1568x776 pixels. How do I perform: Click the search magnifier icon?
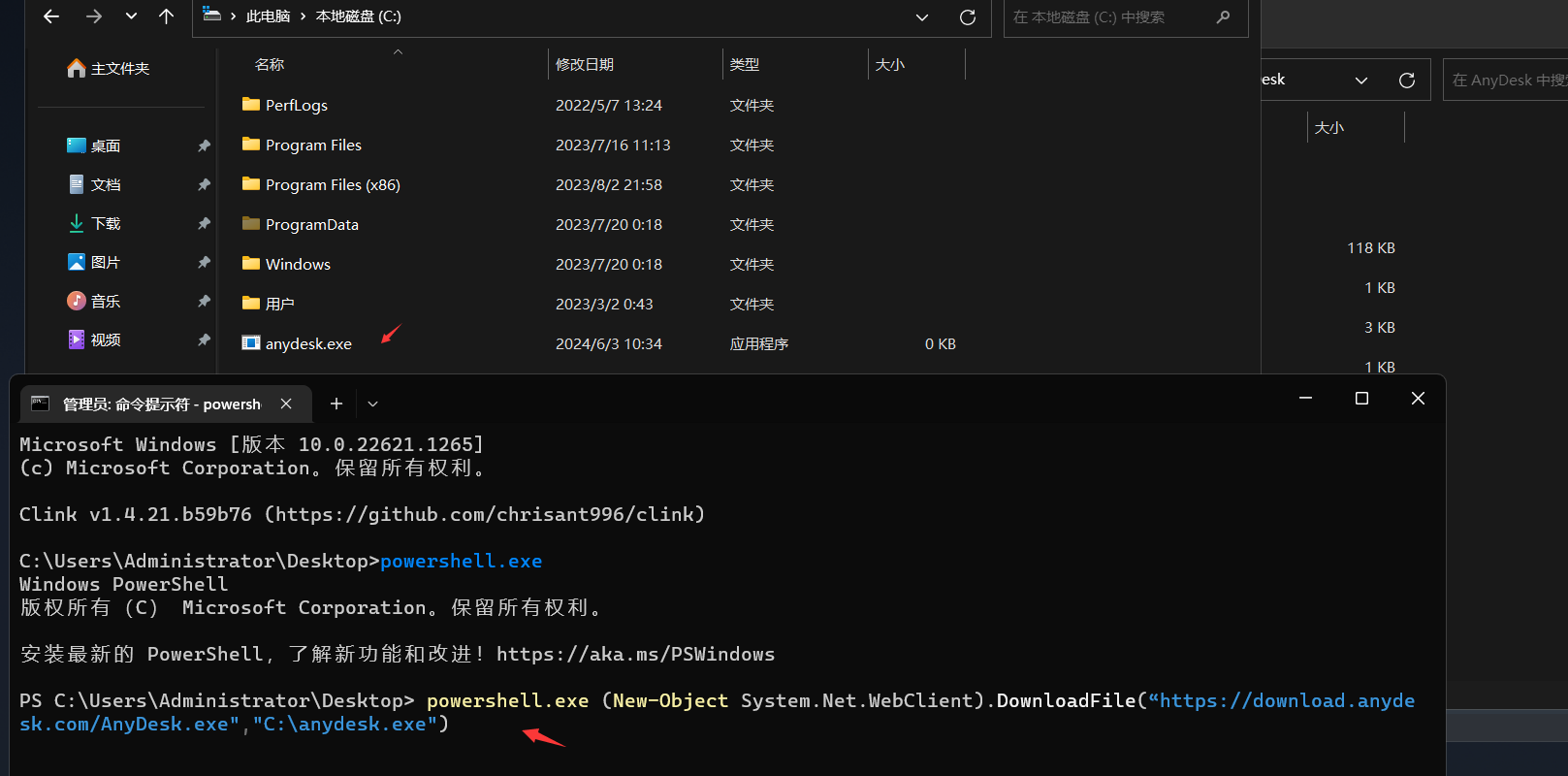click(x=1223, y=16)
